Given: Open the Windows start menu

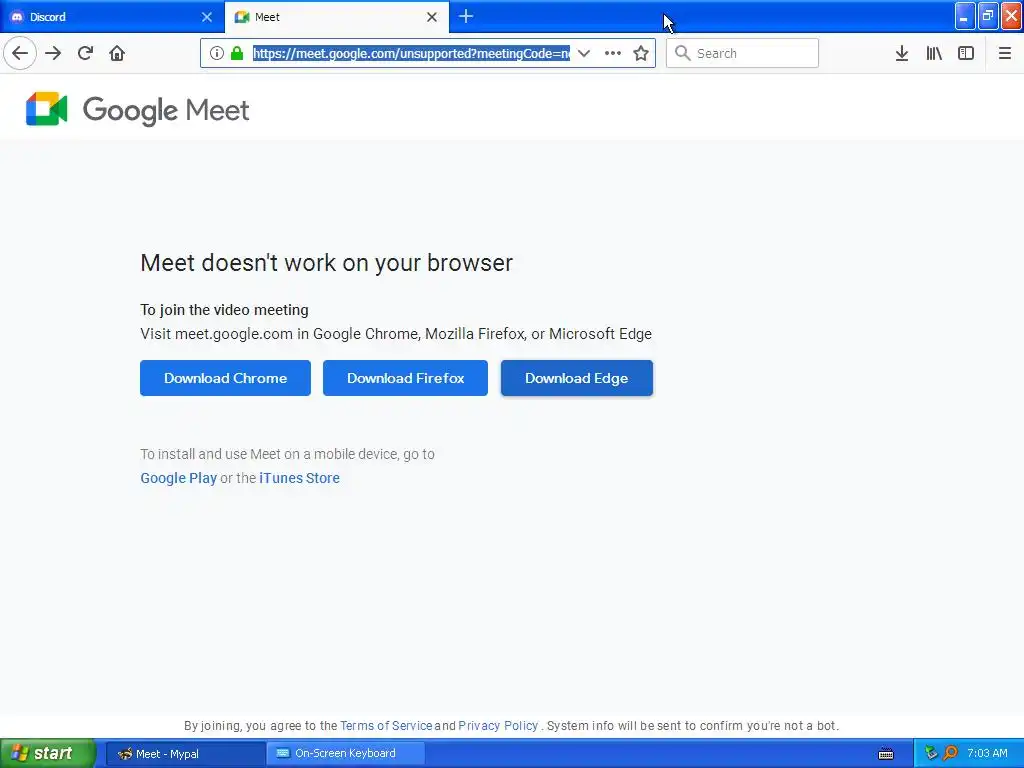Looking at the screenshot, I should pos(48,754).
